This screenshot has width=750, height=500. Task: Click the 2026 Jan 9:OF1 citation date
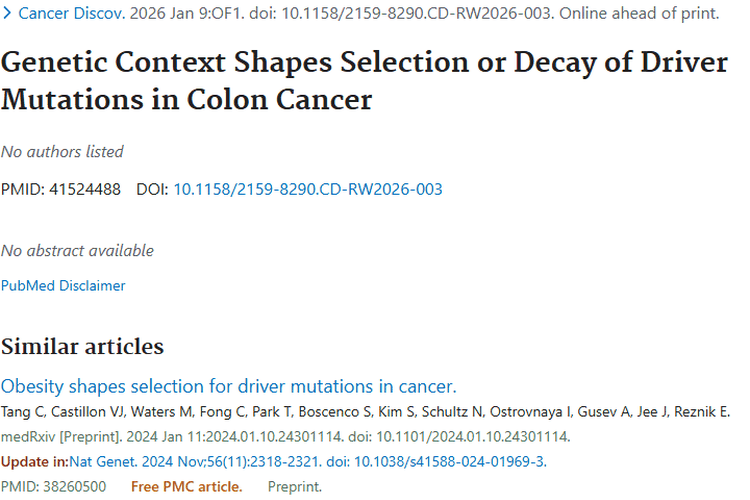pyautogui.click(x=173, y=14)
